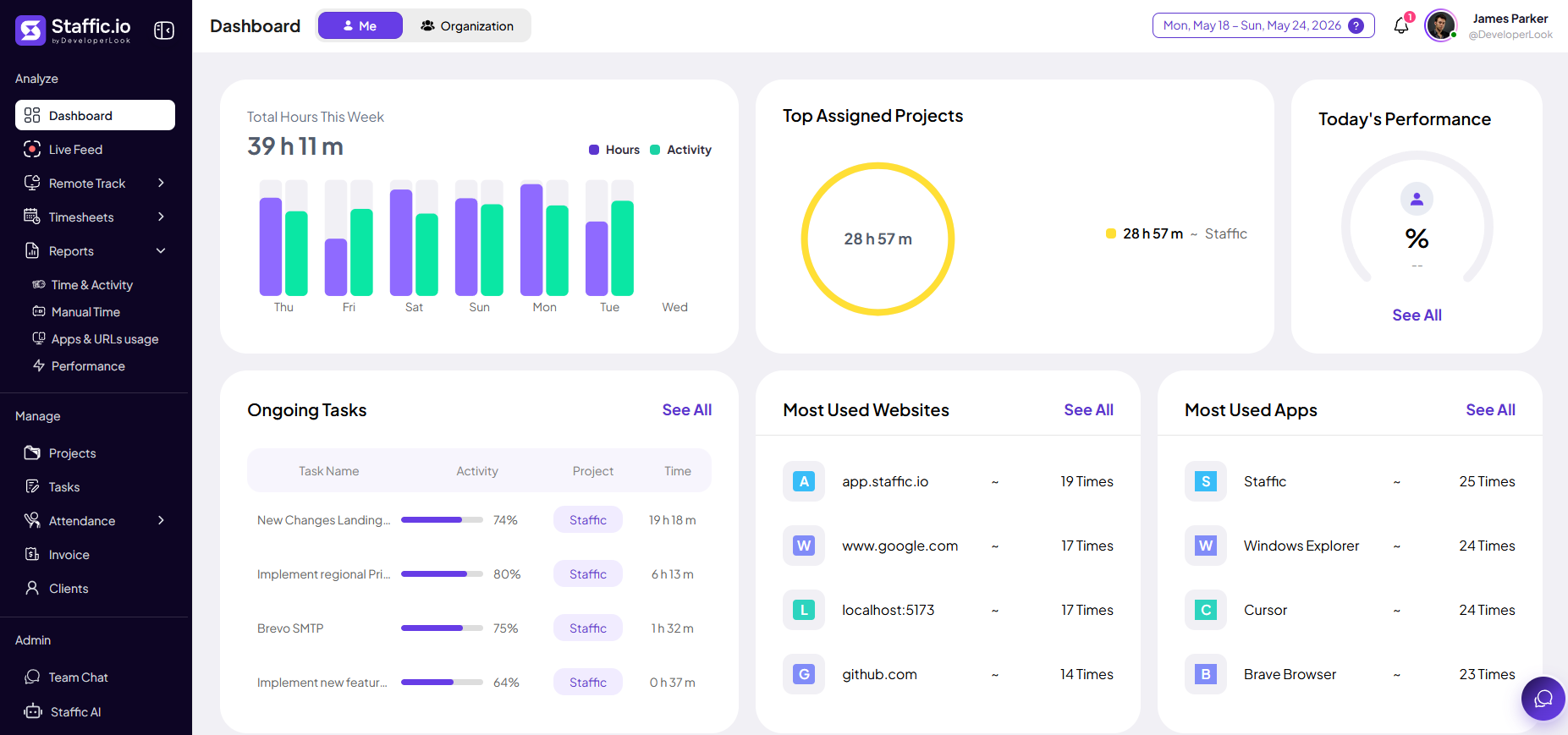Screen dimensions: 1568x735
Task: Switch to the Me view toggle
Action: (x=360, y=25)
